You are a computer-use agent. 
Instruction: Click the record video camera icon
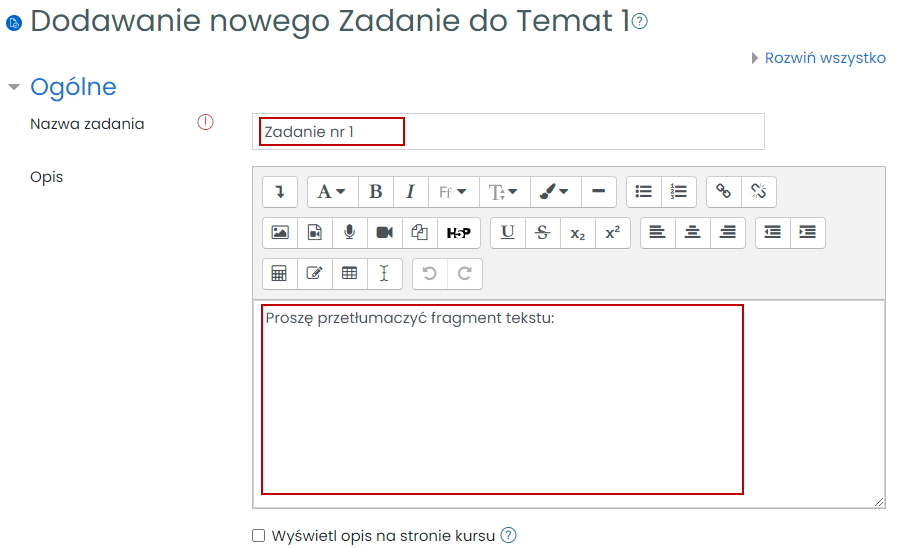[384, 232]
